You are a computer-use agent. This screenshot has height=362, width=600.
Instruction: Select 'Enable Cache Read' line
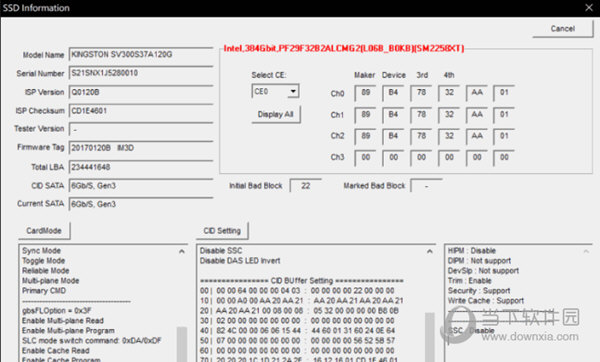55,350
